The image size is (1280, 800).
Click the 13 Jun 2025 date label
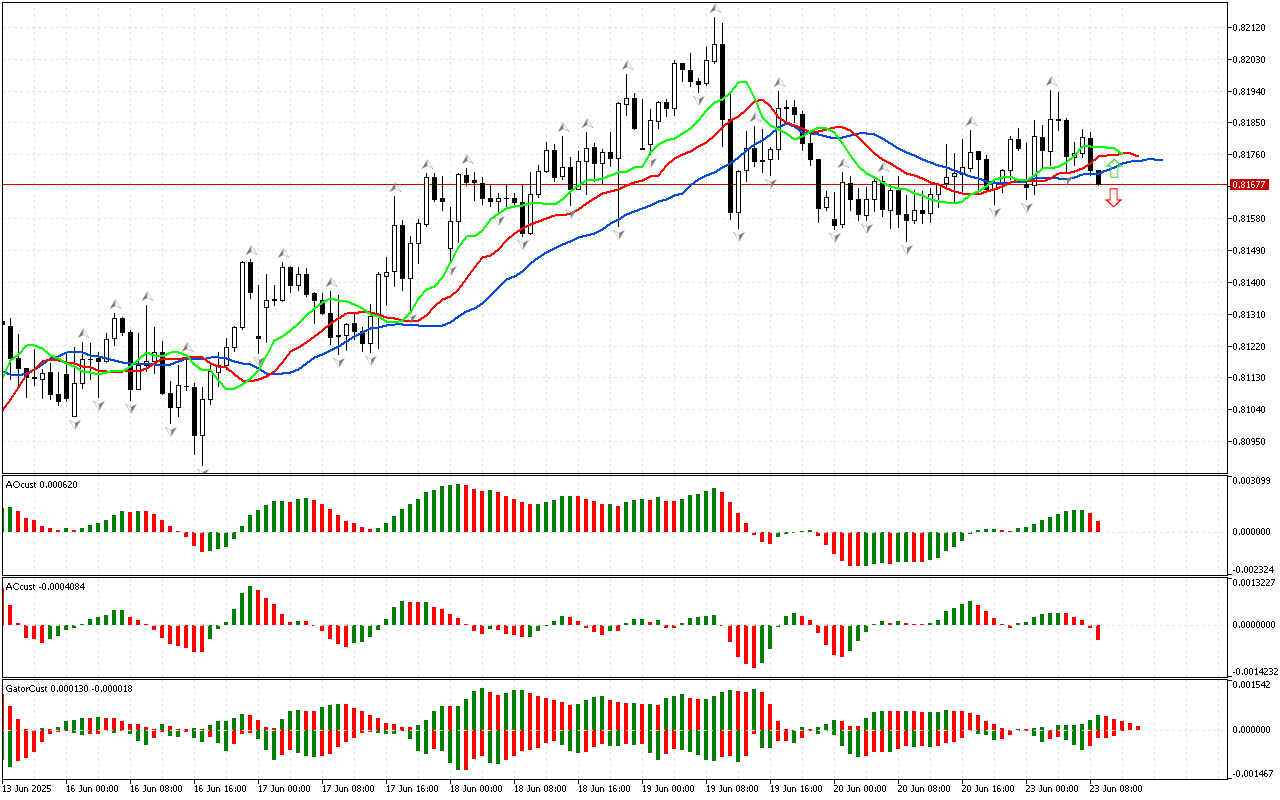click(x=29, y=789)
